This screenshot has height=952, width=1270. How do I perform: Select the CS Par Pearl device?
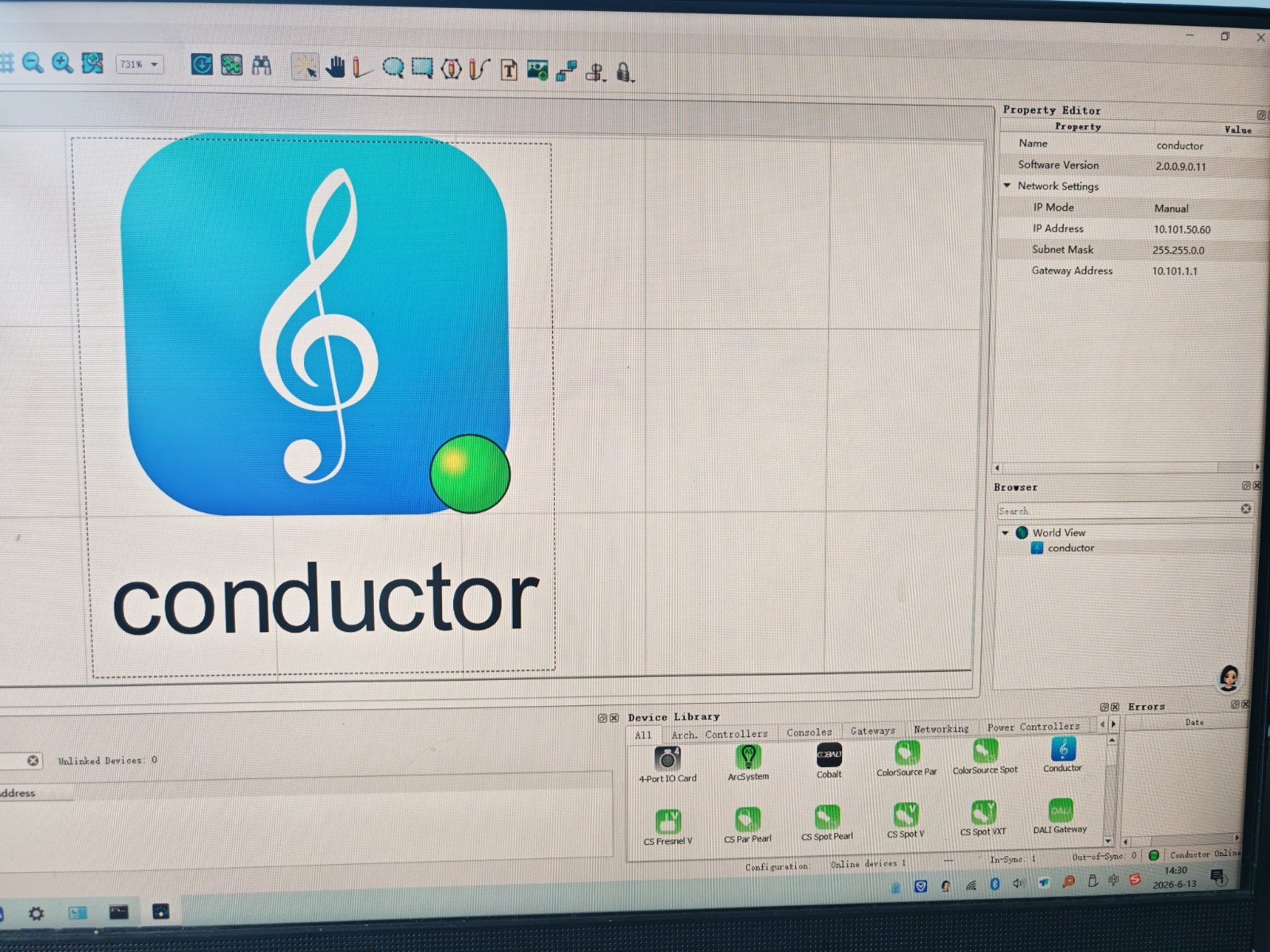coord(748,825)
